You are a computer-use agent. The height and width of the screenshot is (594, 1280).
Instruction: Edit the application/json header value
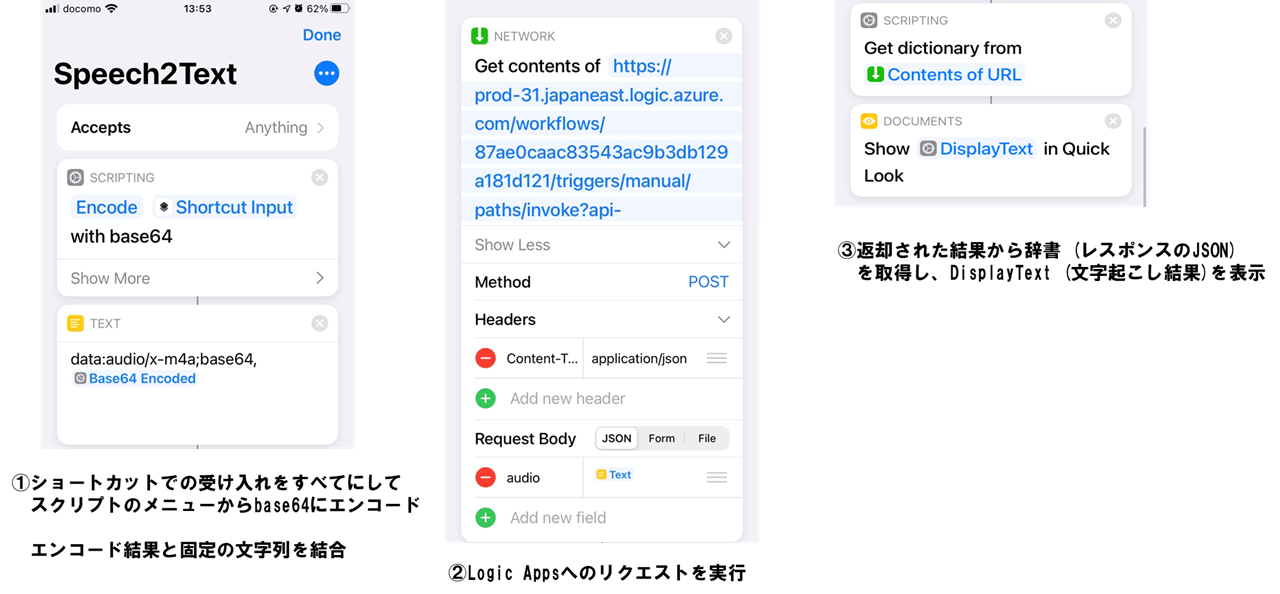[639, 358]
